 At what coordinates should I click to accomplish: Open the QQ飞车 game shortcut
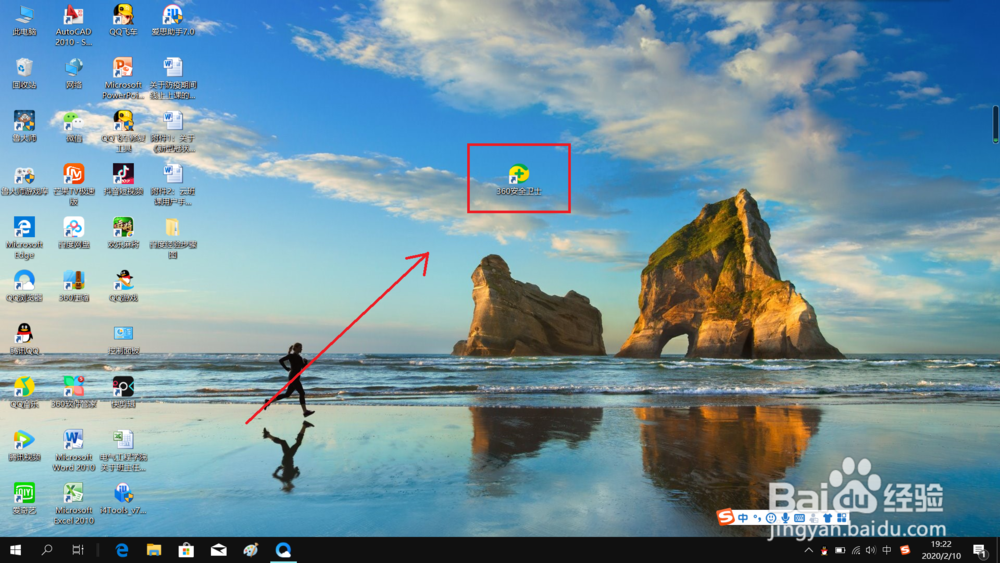point(123,20)
